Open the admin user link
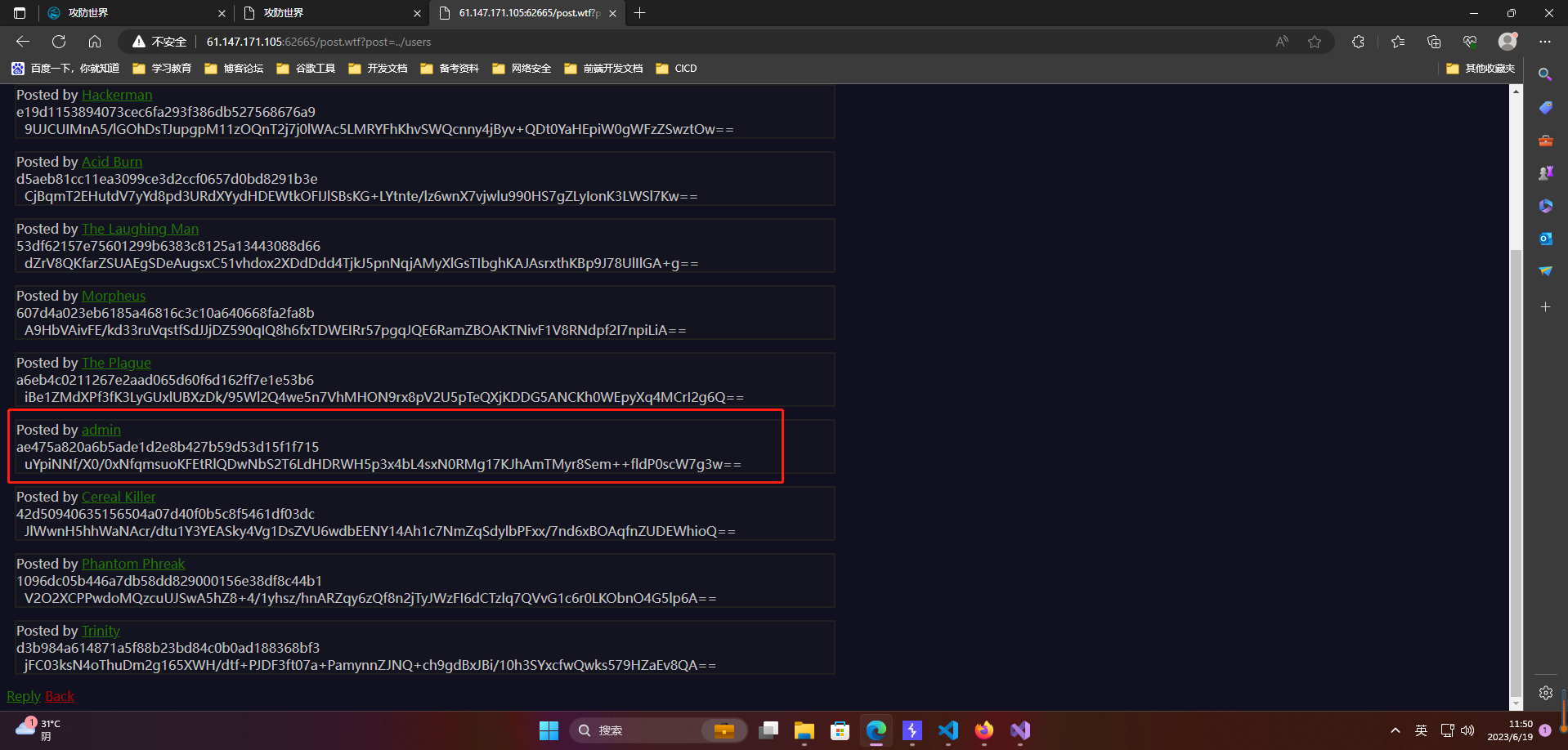Image resolution: width=1568 pixels, height=750 pixels. pyautogui.click(x=101, y=431)
